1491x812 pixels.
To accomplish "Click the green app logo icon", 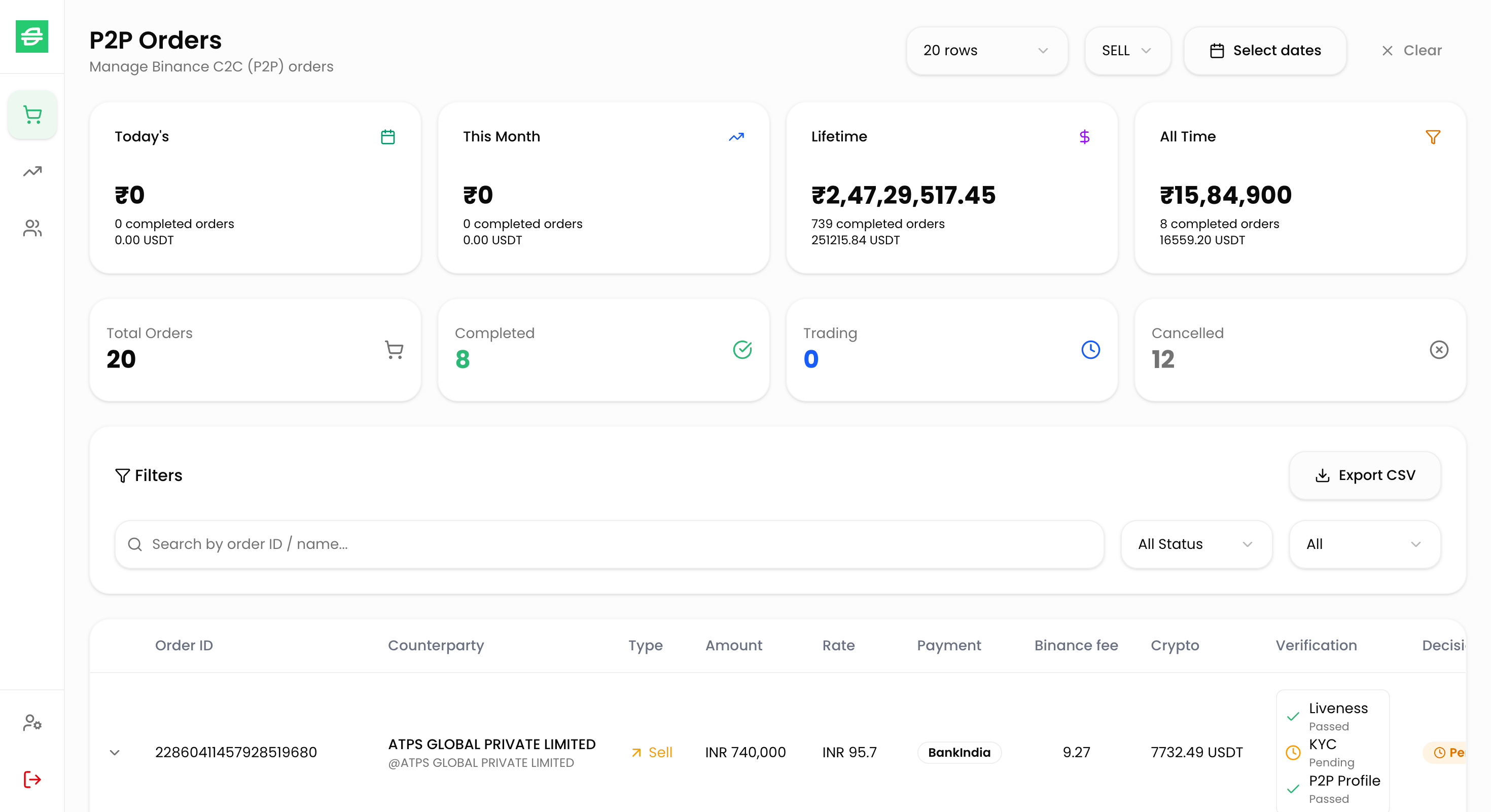I will (32, 36).
